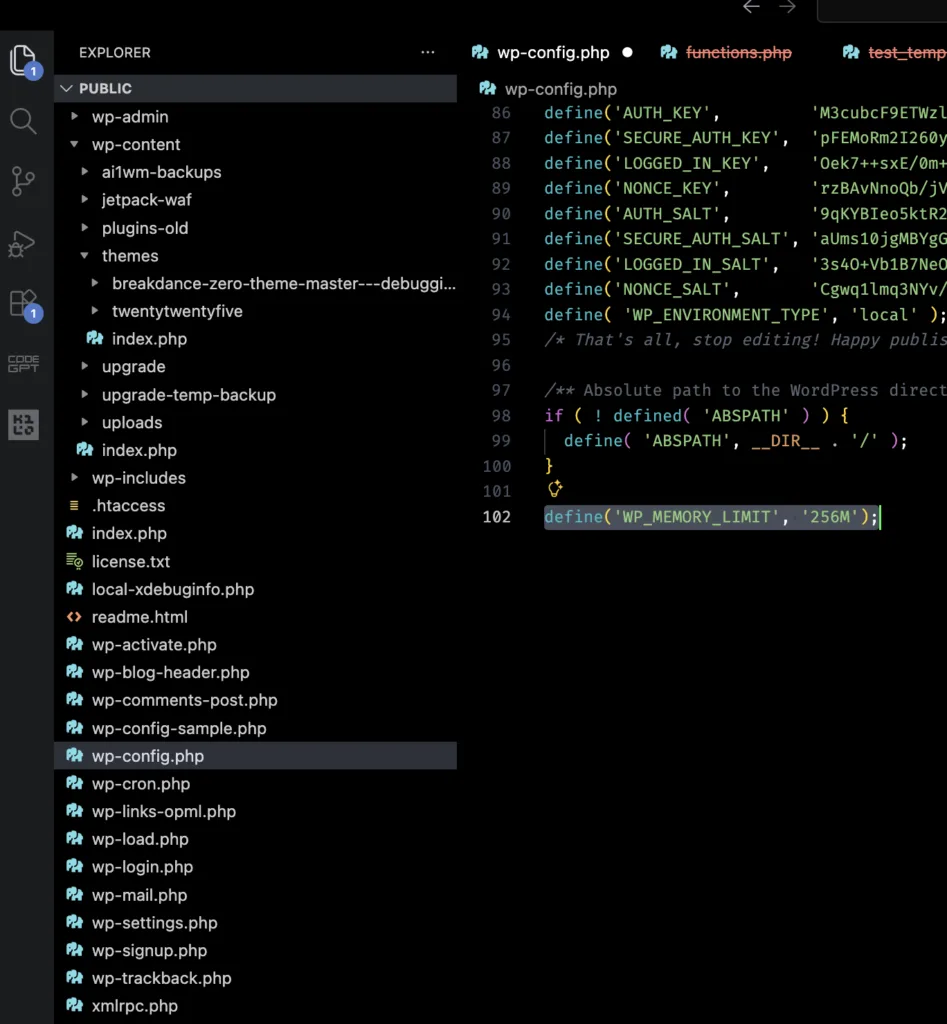Open the Source Control view
This screenshot has height=1024, width=947.
tap(24, 181)
